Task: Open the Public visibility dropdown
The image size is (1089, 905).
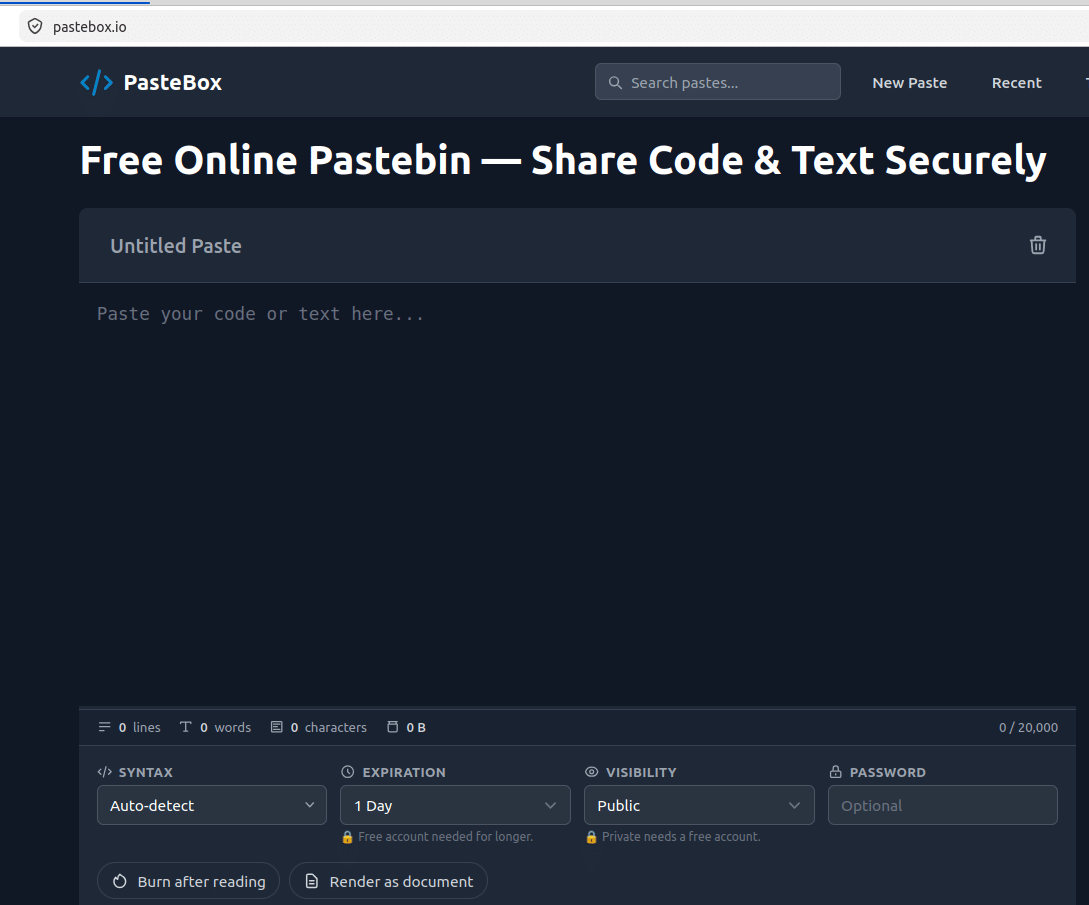Action: pyautogui.click(x=699, y=805)
